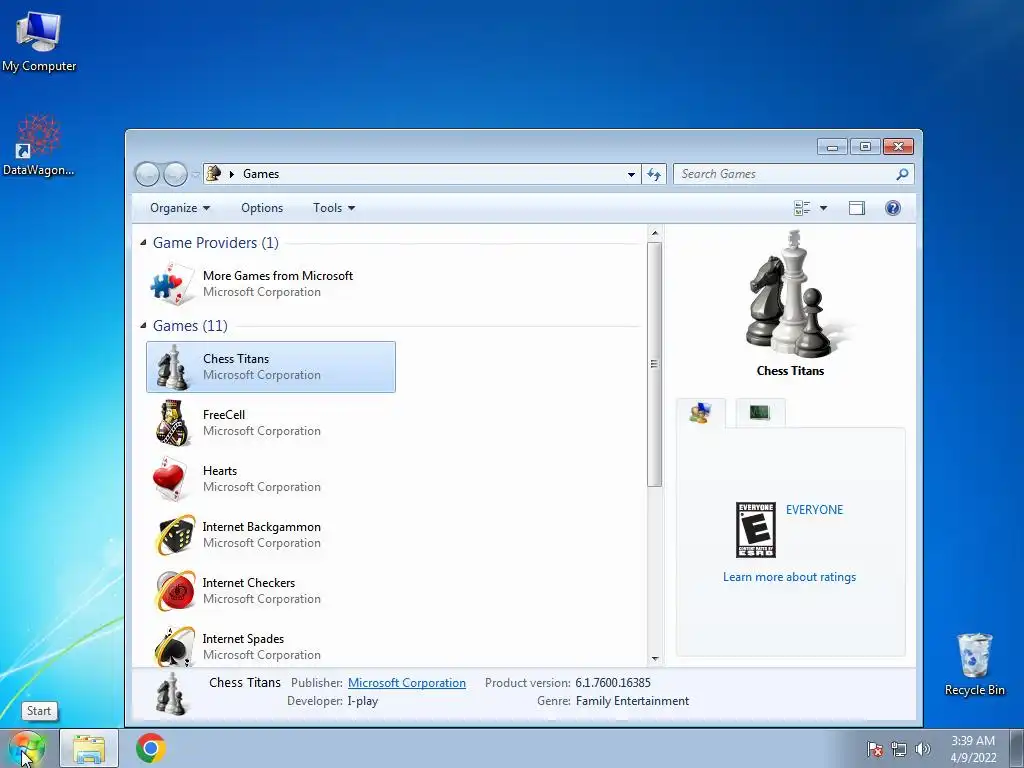Open the Tools dropdown menu
This screenshot has width=1024, height=768.
pos(334,208)
